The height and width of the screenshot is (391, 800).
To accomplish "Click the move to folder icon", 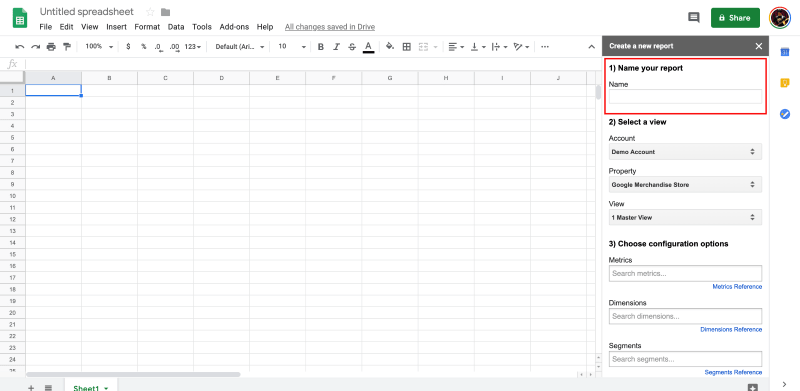I will [165, 12].
